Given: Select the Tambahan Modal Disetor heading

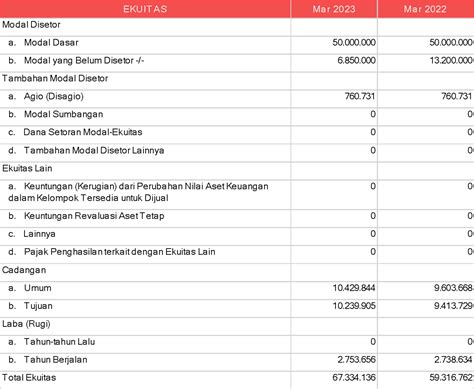Looking at the screenshot, I should [55, 79].
